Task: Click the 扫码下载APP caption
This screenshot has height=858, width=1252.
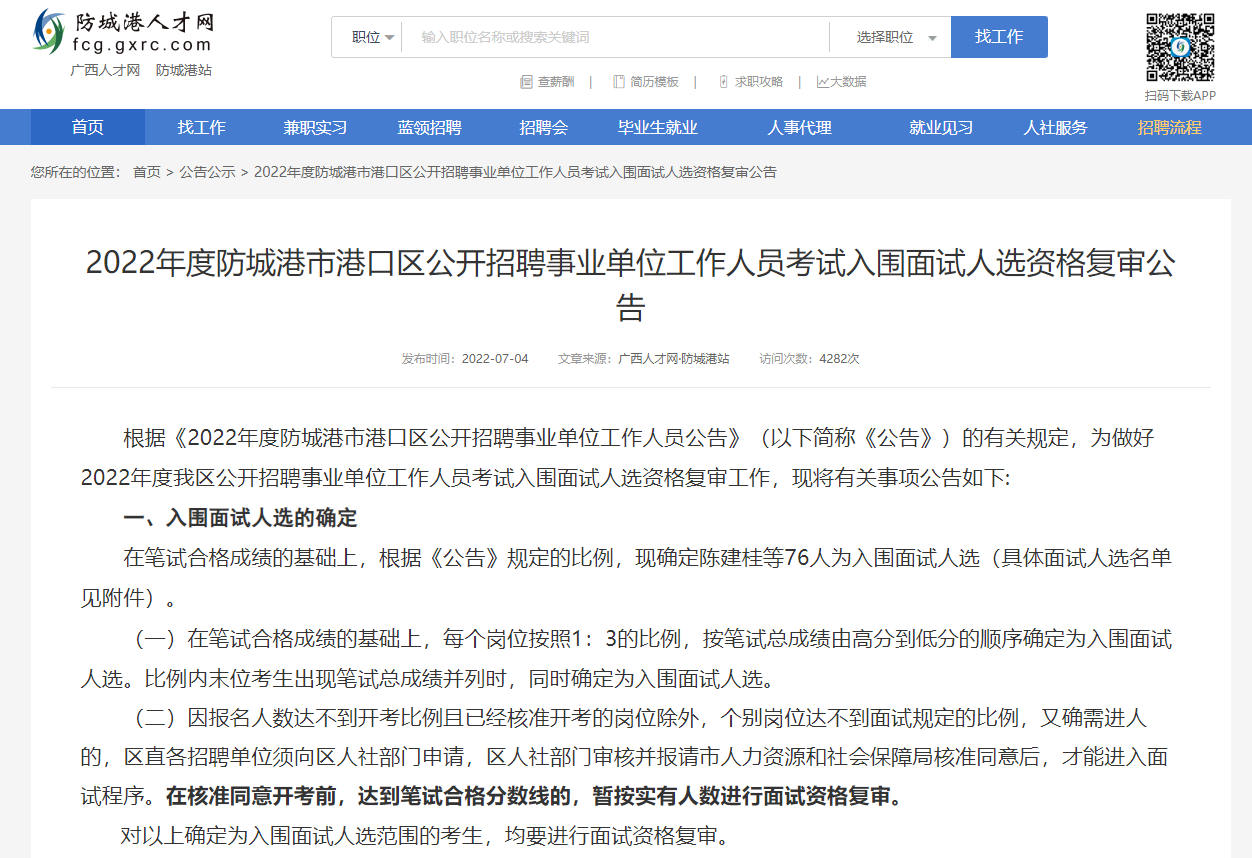Action: click(1180, 96)
